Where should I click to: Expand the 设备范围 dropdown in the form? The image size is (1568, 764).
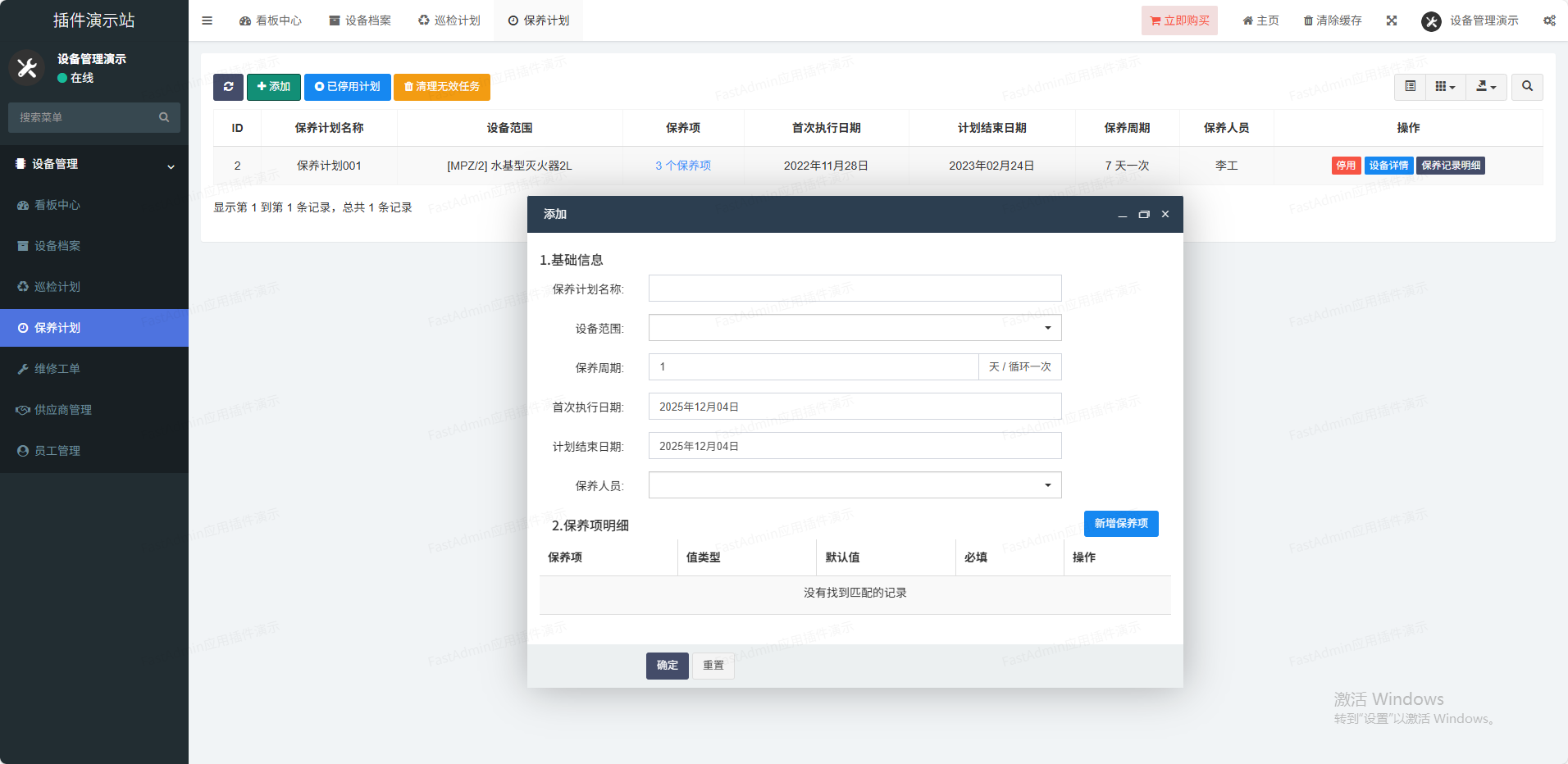(x=855, y=328)
